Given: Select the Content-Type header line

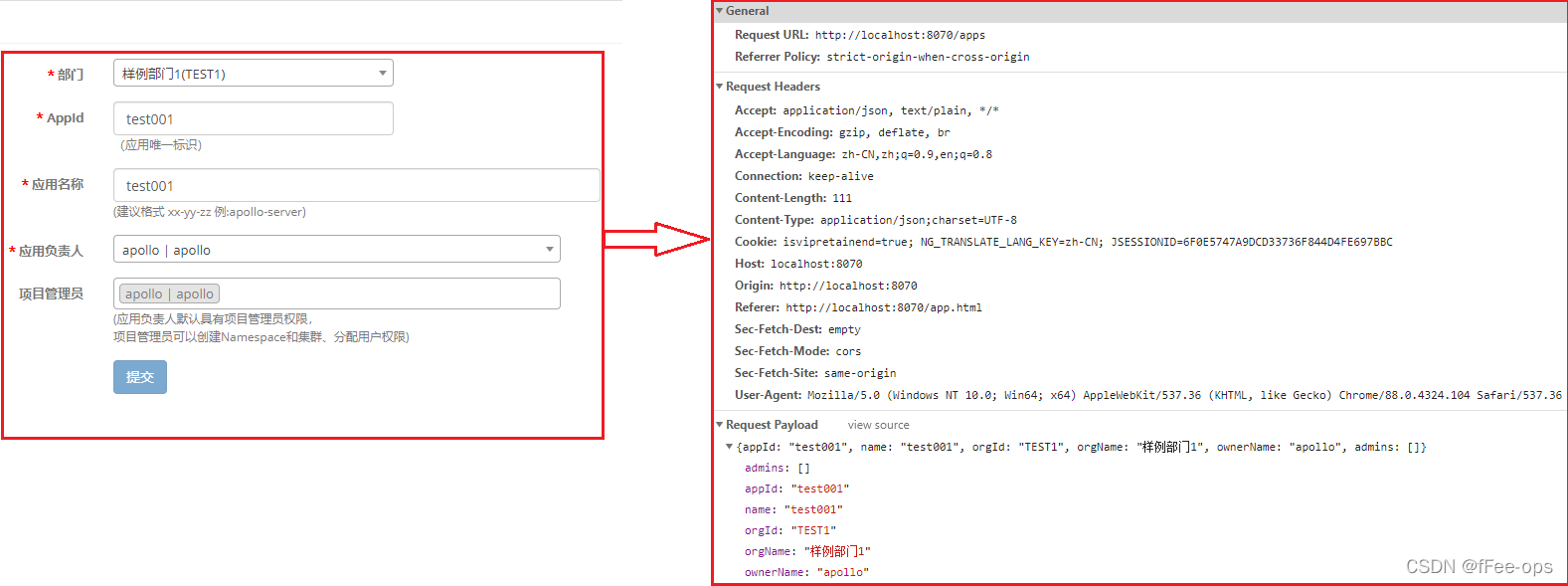Looking at the screenshot, I should pos(876,220).
